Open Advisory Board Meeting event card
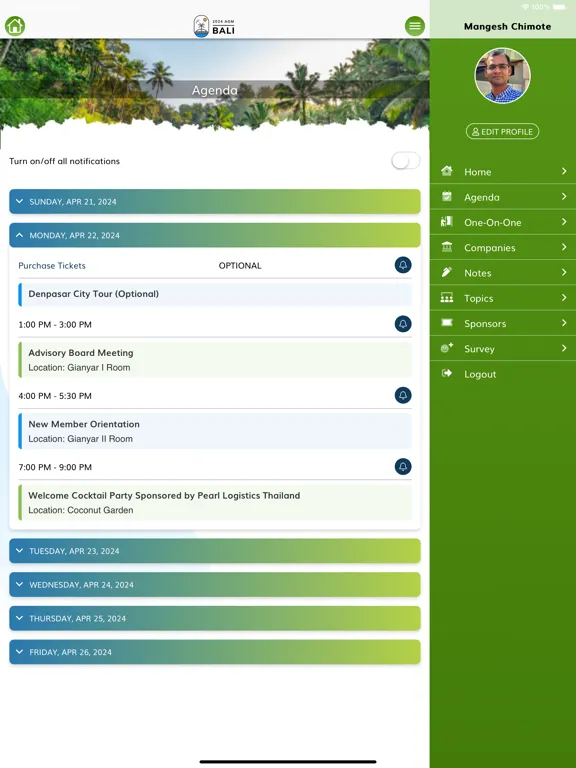 click(x=215, y=360)
